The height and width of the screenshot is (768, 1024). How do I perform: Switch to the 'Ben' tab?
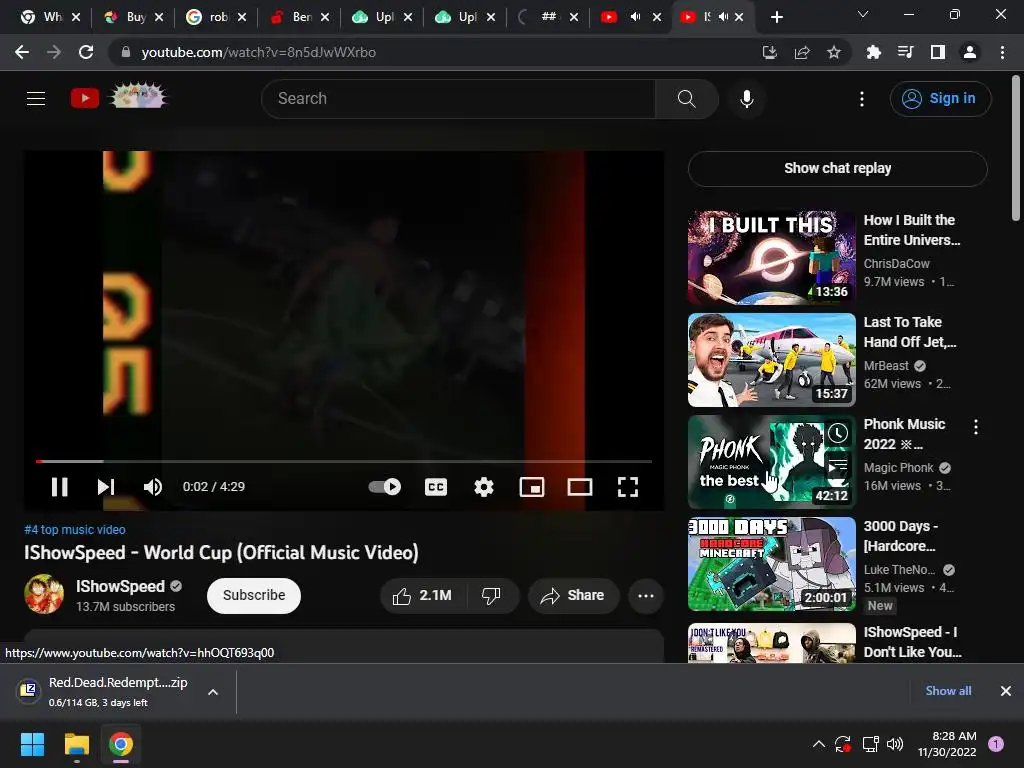[x=302, y=17]
